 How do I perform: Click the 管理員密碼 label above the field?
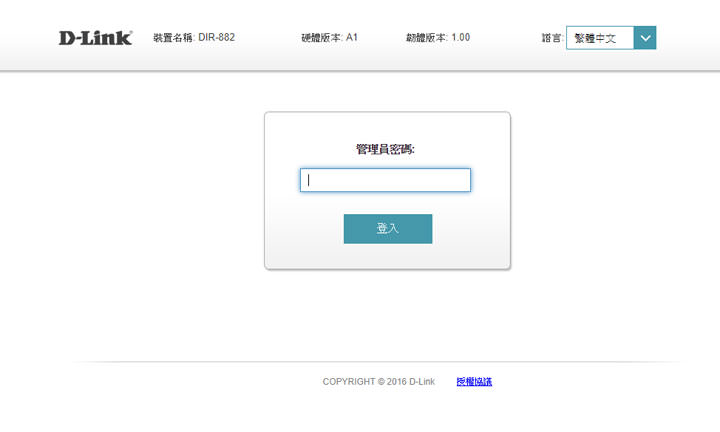tap(385, 149)
